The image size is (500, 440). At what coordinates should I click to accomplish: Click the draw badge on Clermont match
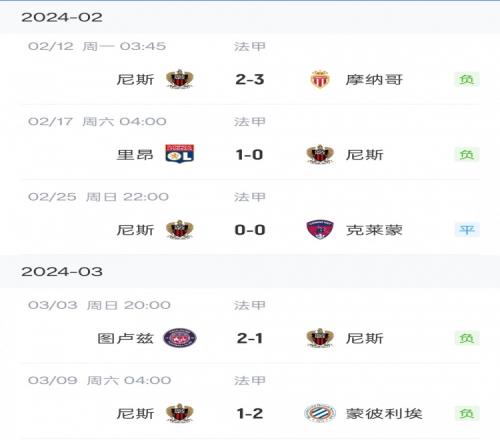pyautogui.click(x=467, y=229)
